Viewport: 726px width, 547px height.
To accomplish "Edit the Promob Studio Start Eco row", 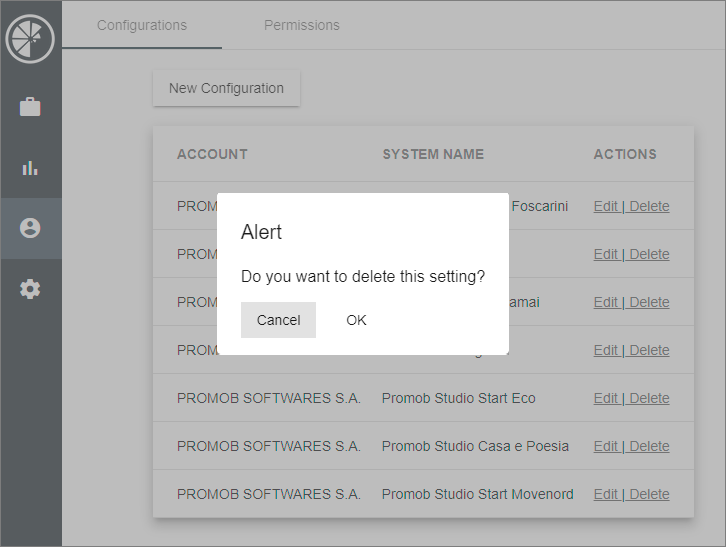I will pyautogui.click(x=605, y=398).
